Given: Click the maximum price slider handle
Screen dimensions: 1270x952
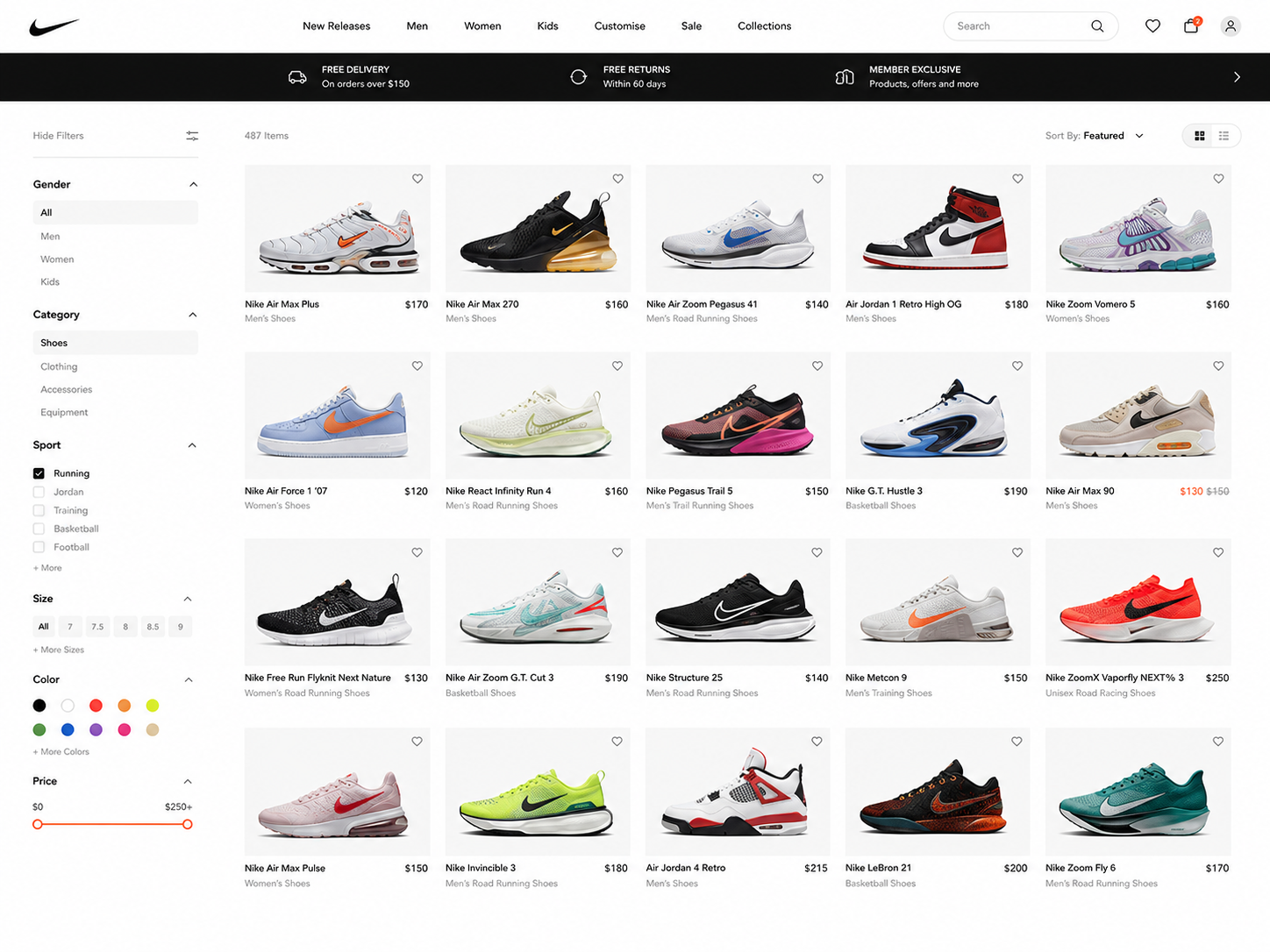Looking at the screenshot, I should 188,825.
